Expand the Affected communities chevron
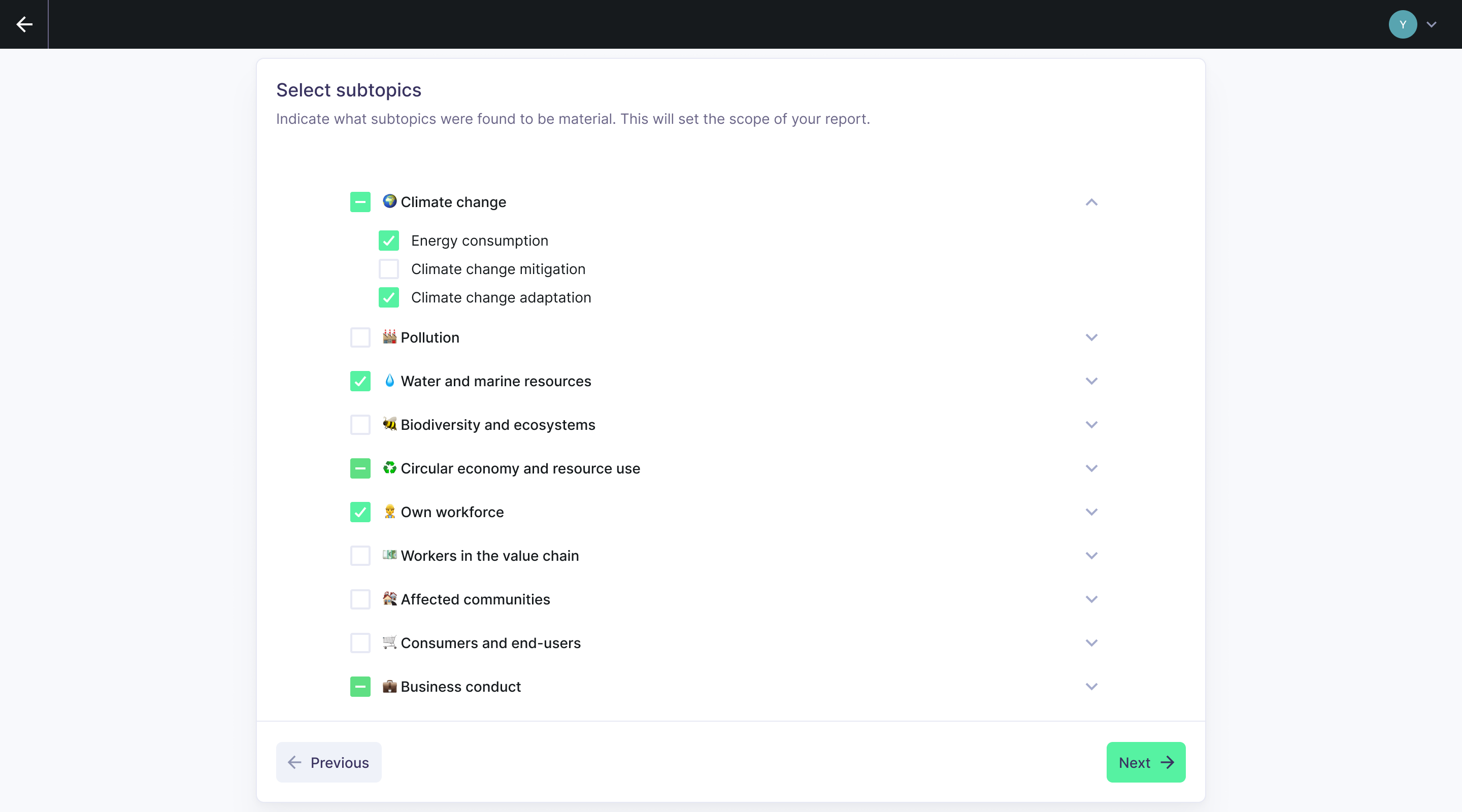The image size is (1462, 812). [x=1091, y=599]
